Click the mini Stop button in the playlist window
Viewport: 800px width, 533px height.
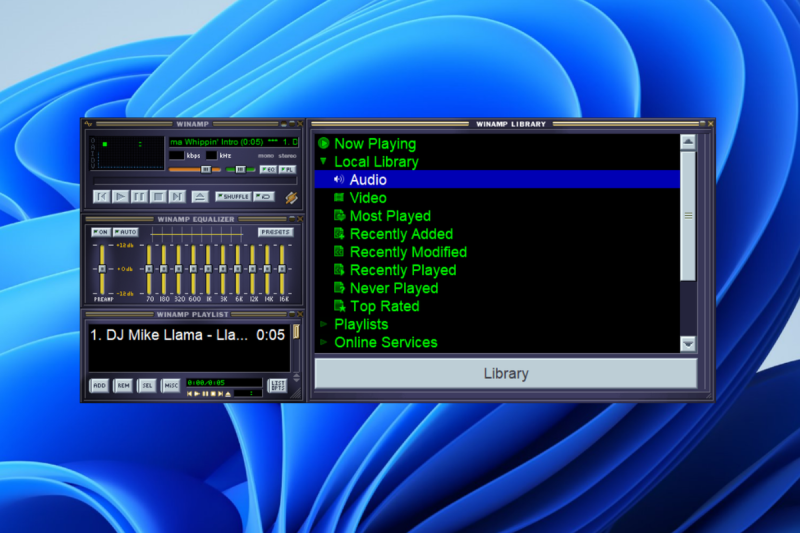point(213,394)
